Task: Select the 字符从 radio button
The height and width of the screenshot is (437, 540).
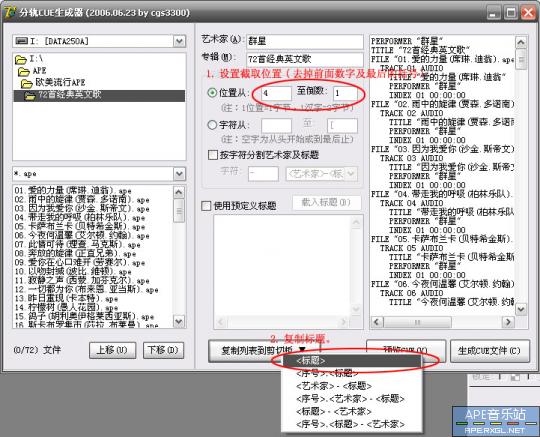Action: click(x=212, y=124)
